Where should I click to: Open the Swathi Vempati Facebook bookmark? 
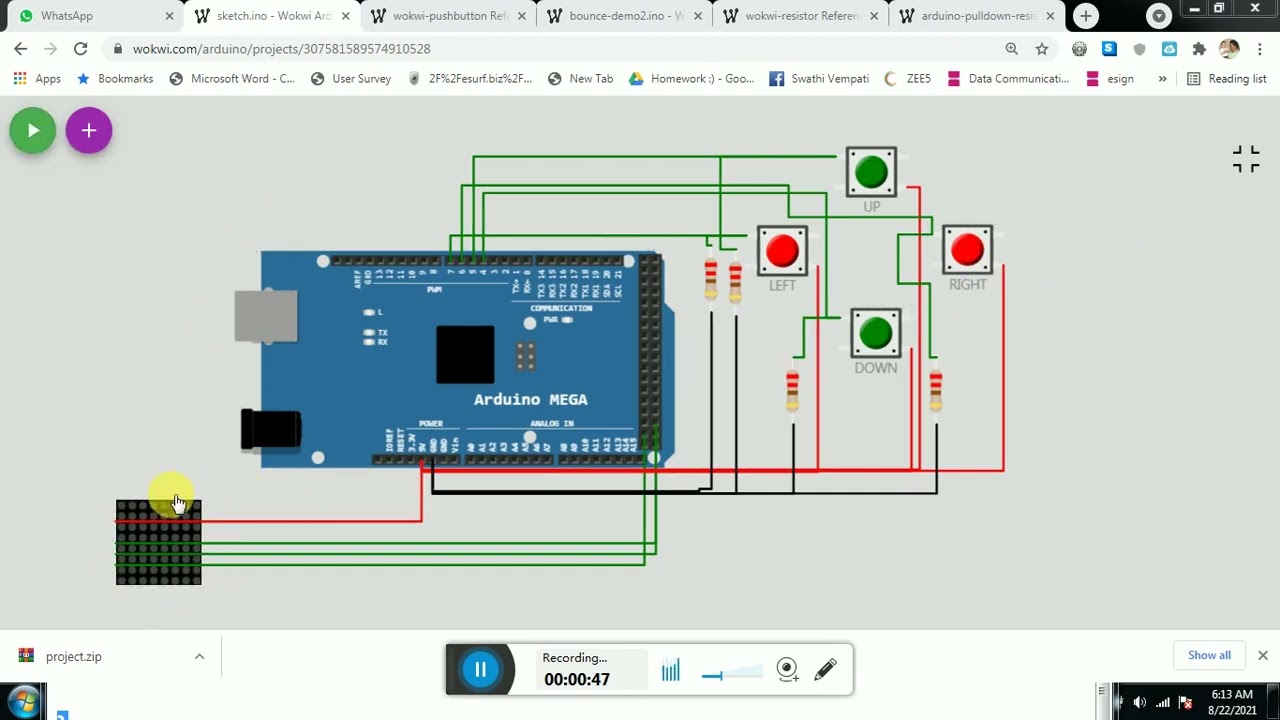(x=819, y=78)
